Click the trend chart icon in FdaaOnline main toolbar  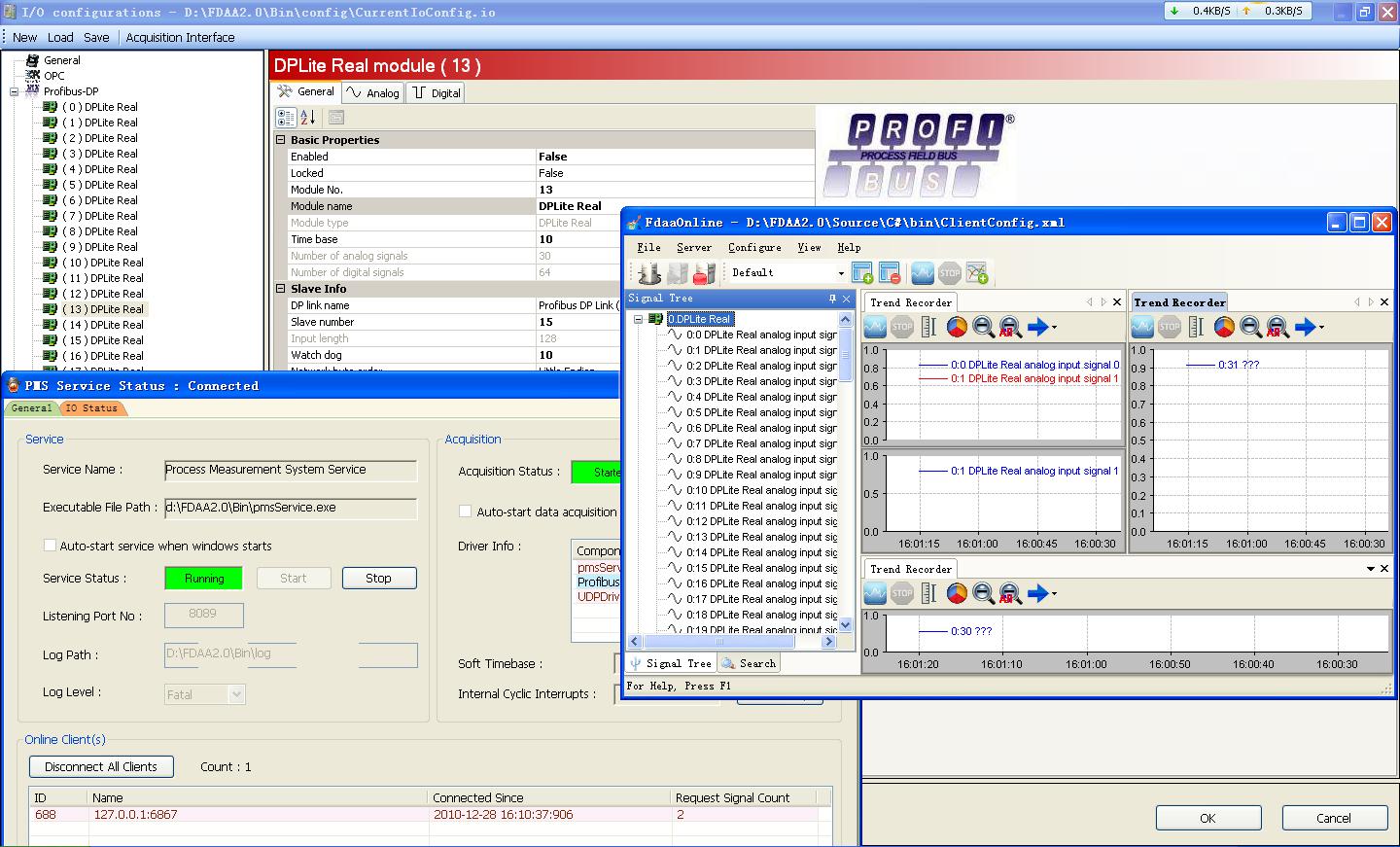coord(923,273)
